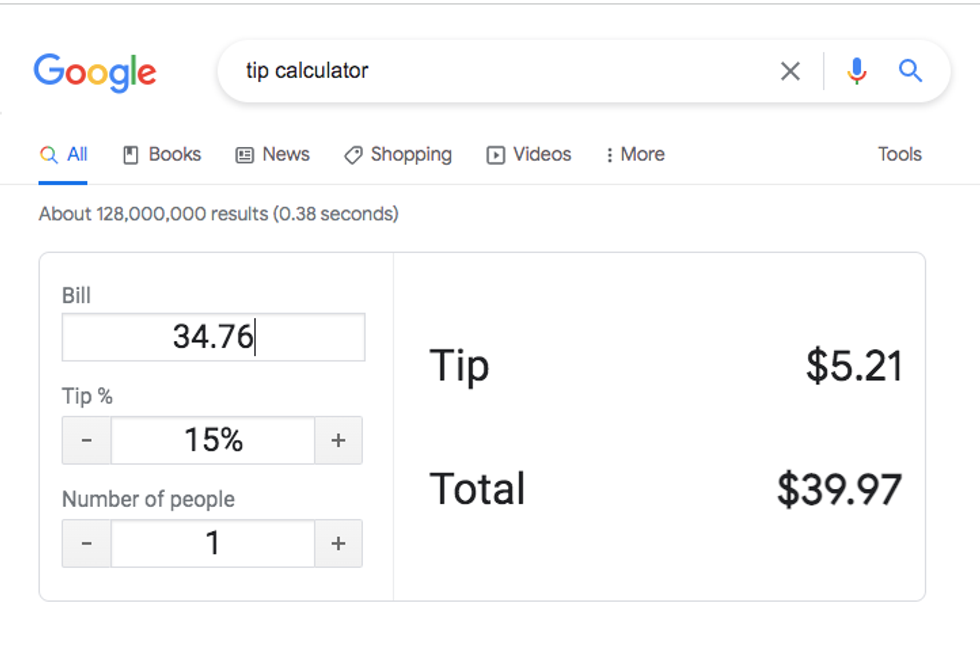The width and height of the screenshot is (980, 654).
Task: Click the Number of people value field
Action: pos(213,543)
